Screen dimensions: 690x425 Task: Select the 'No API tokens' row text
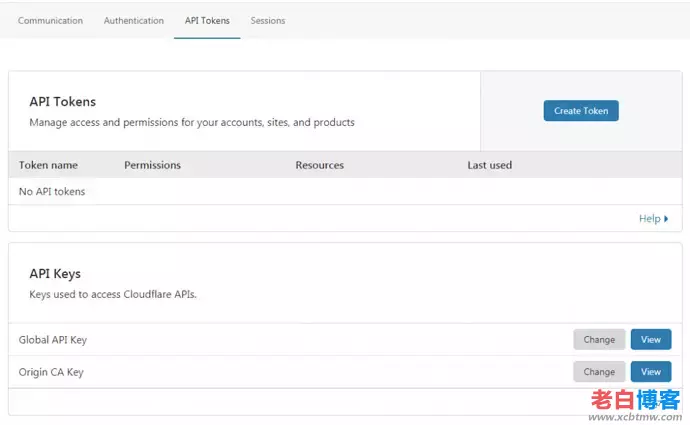(52, 191)
